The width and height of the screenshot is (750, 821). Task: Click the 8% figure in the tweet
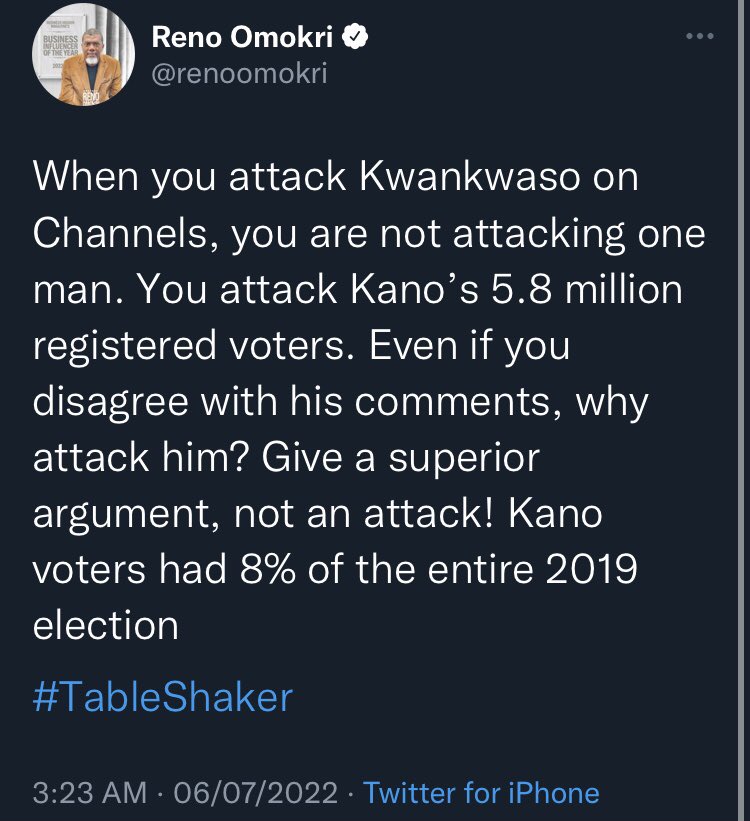pos(268,570)
